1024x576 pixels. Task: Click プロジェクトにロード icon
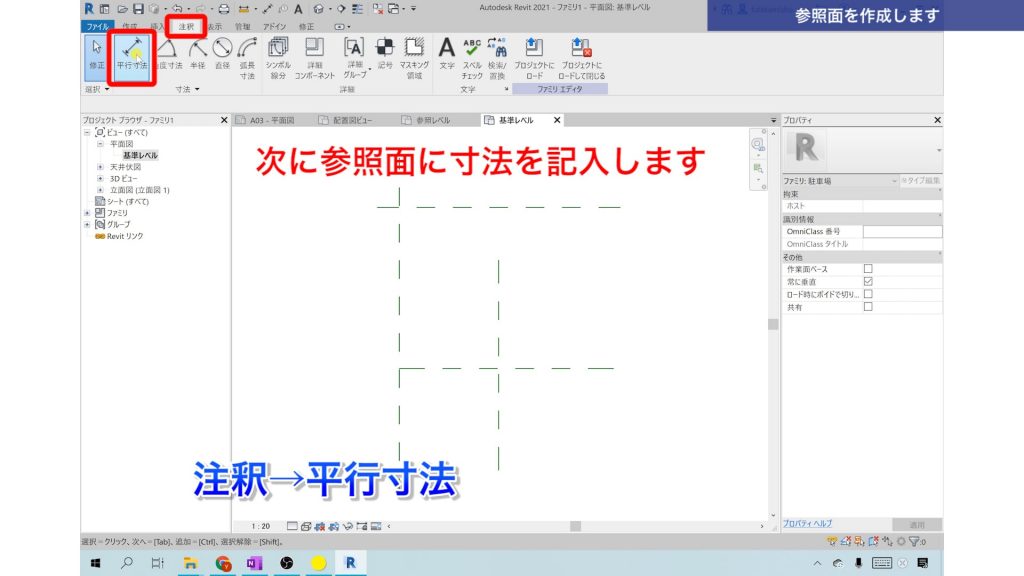tap(534, 55)
